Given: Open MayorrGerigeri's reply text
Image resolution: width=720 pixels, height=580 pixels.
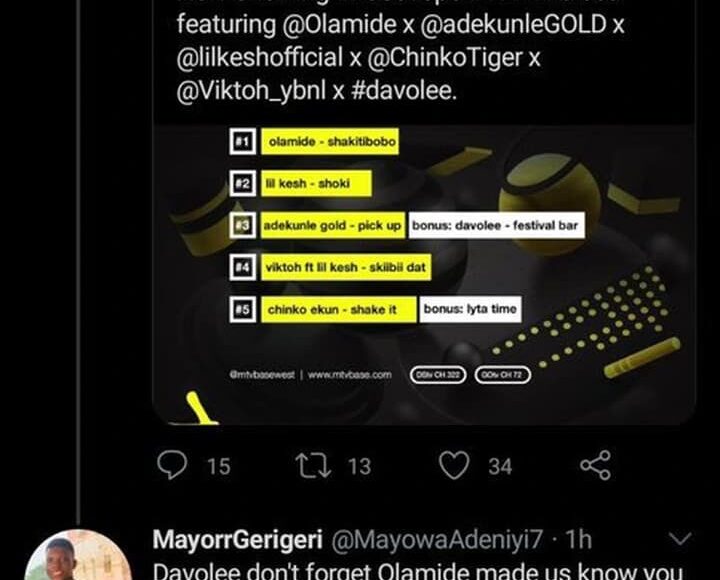Looking at the screenshot, I should click(418, 571).
